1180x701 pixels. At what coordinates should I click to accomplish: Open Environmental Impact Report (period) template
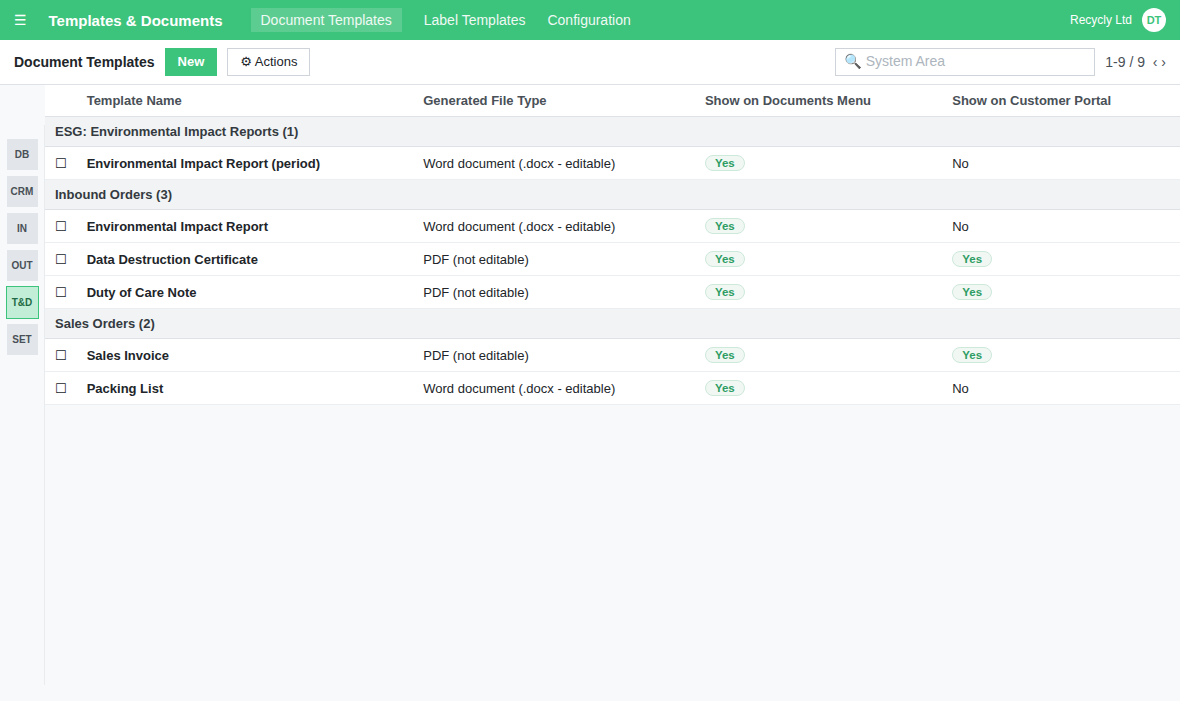click(x=203, y=163)
